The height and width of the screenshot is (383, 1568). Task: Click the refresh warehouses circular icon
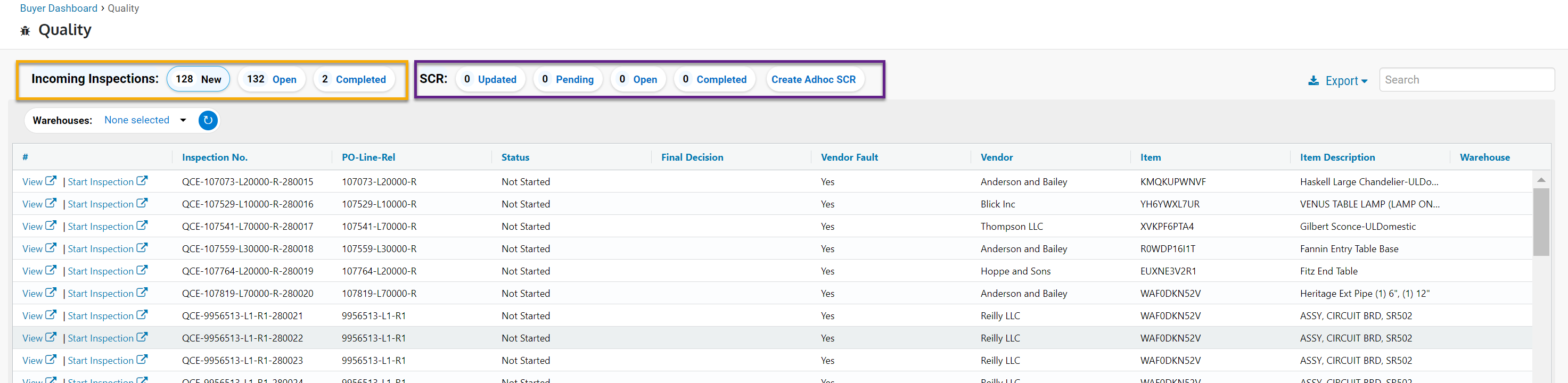(208, 120)
